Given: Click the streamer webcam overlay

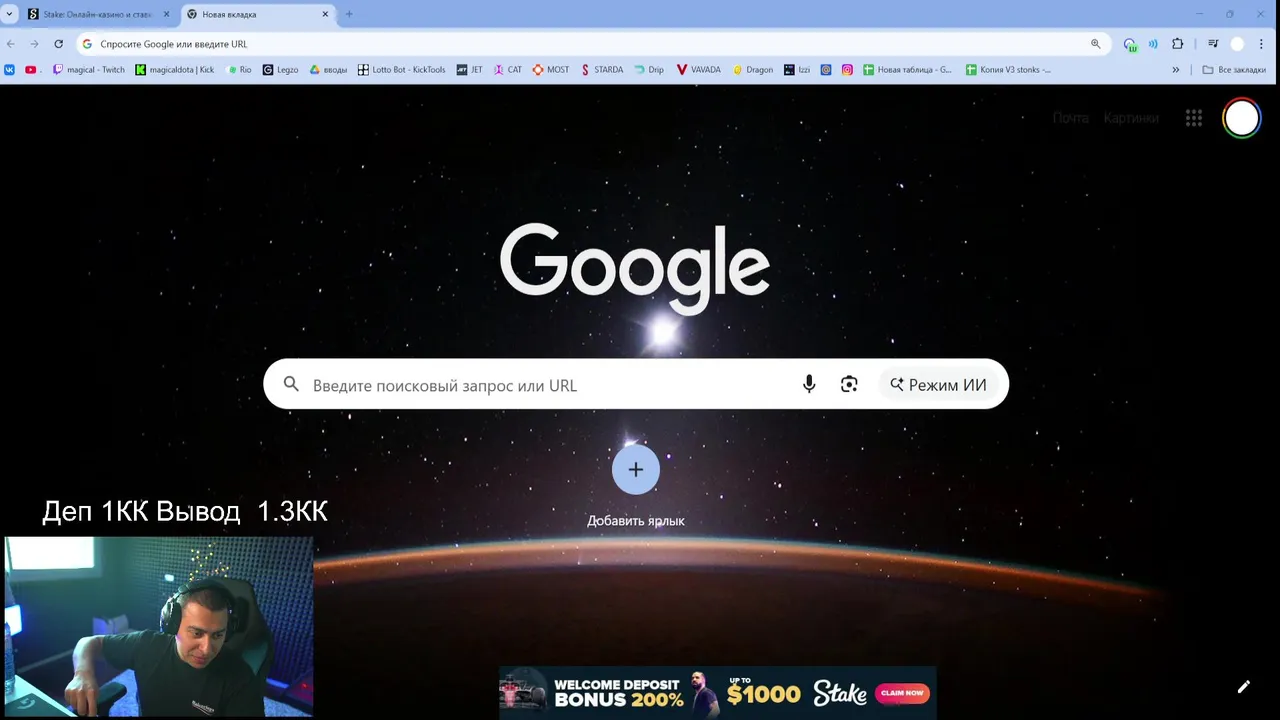Looking at the screenshot, I should 158,626.
